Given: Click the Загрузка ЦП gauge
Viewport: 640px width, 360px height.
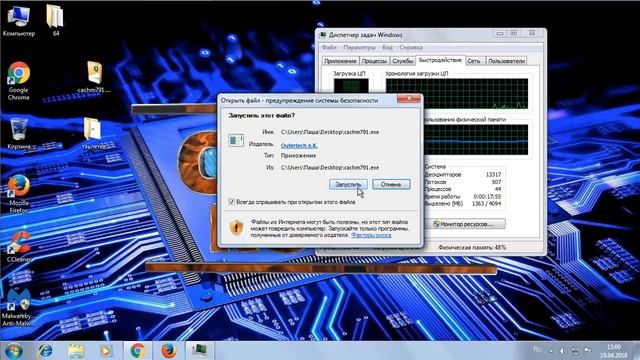Looking at the screenshot, I should coord(351,86).
